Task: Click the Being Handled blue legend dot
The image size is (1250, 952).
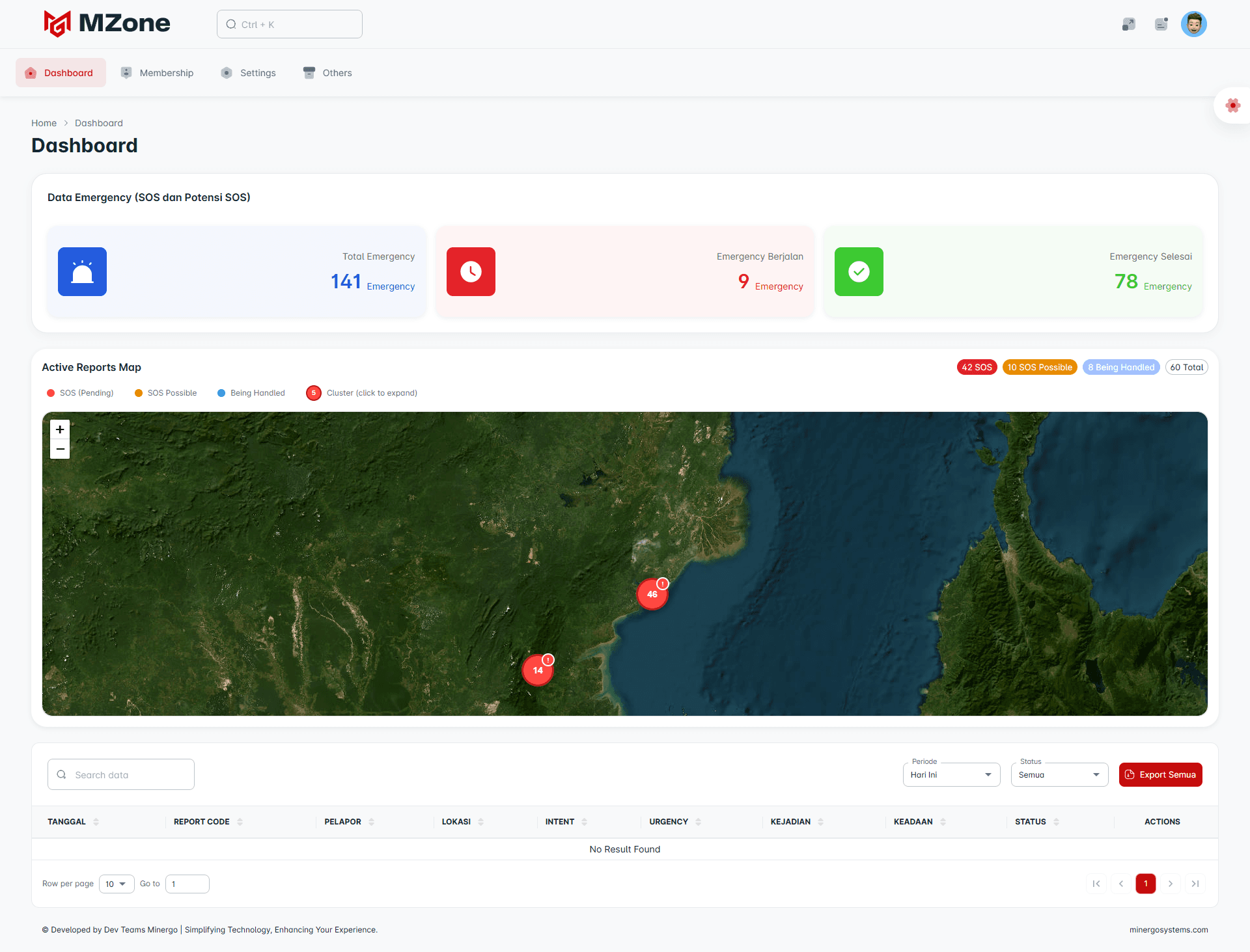Action: pos(221,393)
